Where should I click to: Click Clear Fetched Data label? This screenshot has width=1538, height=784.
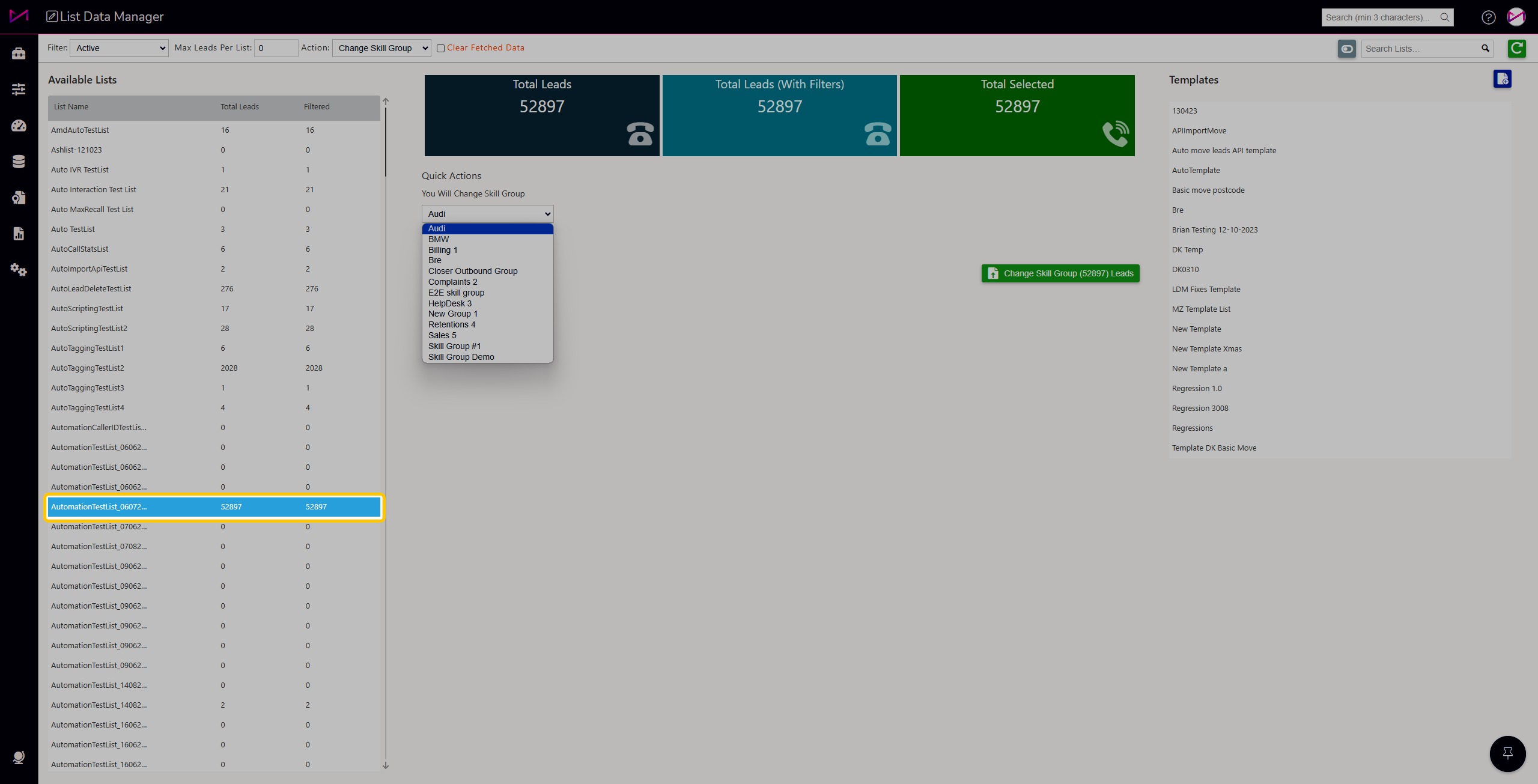point(485,48)
